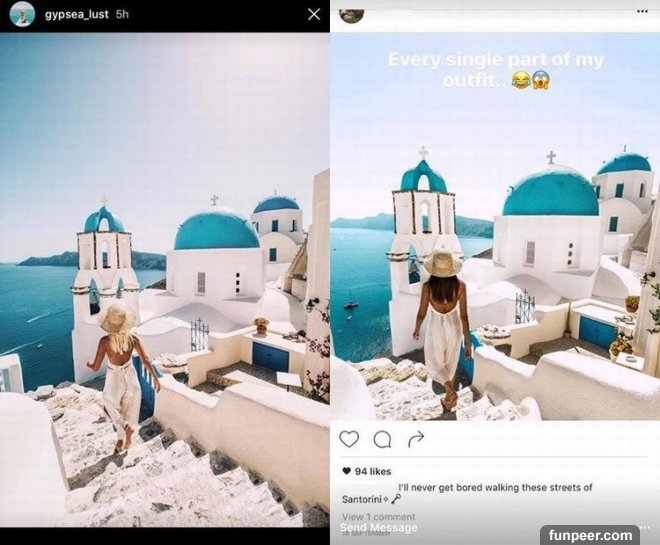The height and width of the screenshot is (545, 660).
Task: Tap the screaming face emoji in story text
Action: point(540,80)
